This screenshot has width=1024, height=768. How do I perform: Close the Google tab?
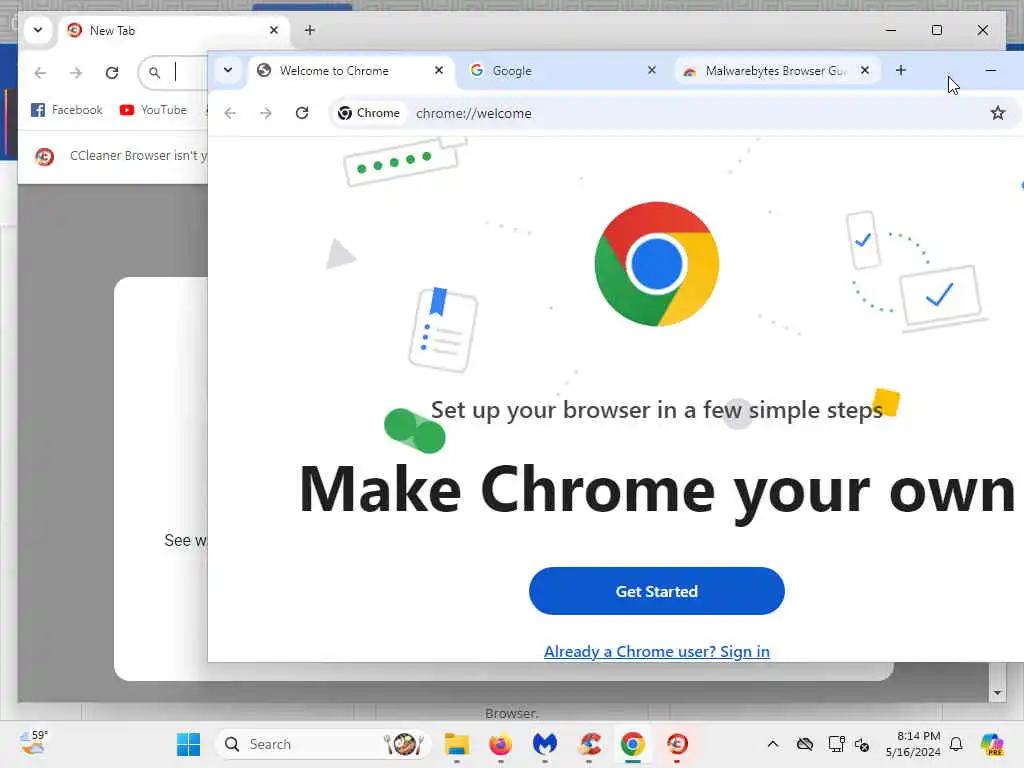tap(651, 70)
